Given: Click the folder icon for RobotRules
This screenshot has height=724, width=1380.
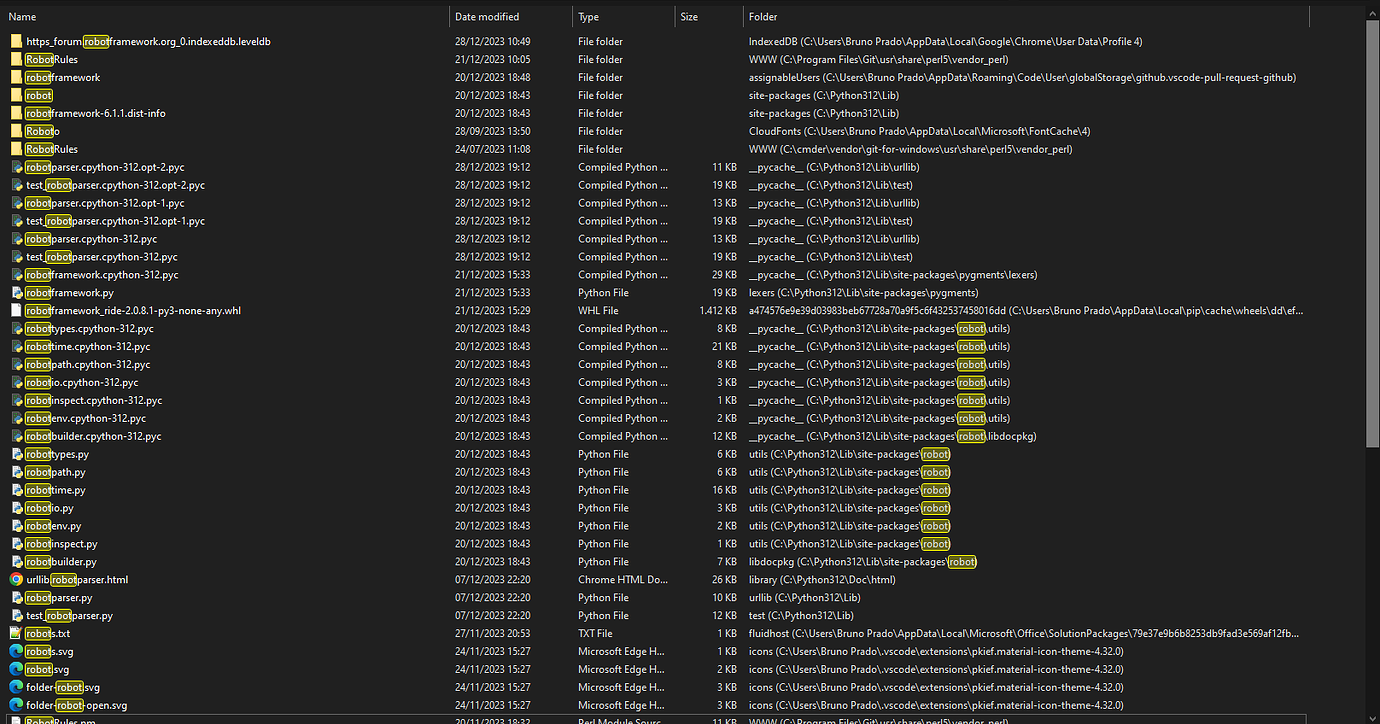Looking at the screenshot, I should pos(15,59).
